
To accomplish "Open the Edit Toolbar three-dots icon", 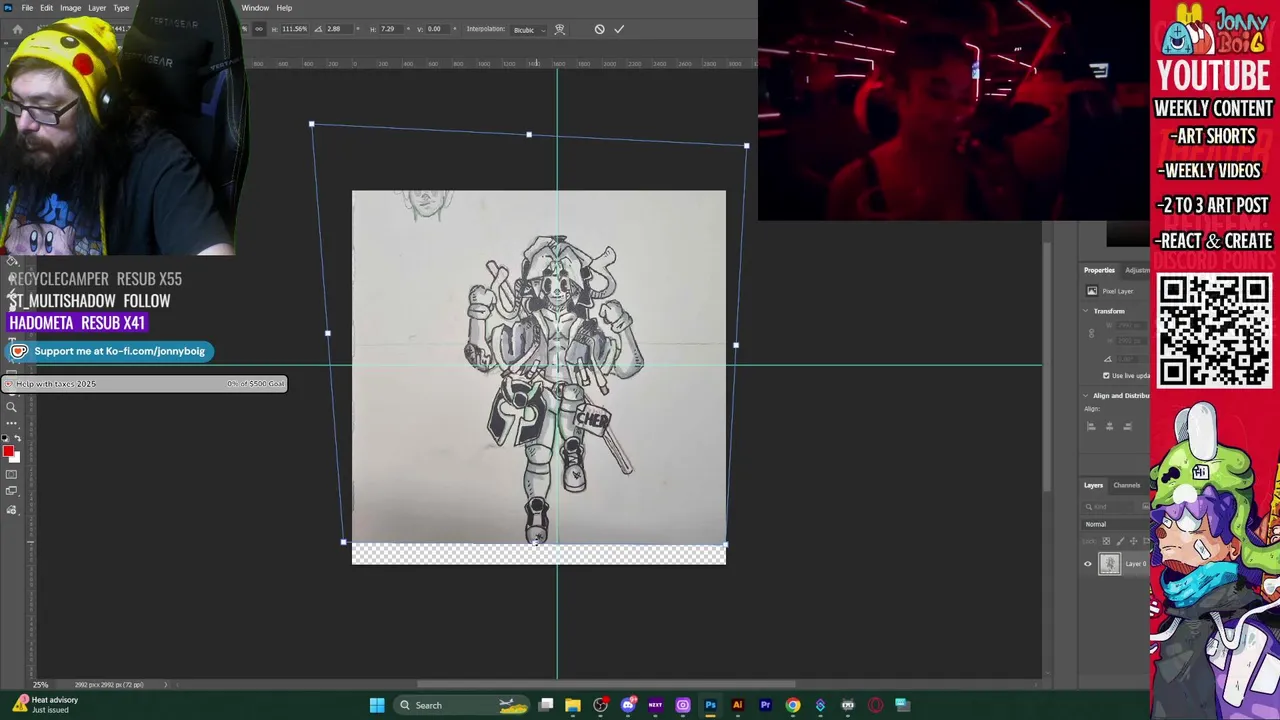I will tap(11, 423).
